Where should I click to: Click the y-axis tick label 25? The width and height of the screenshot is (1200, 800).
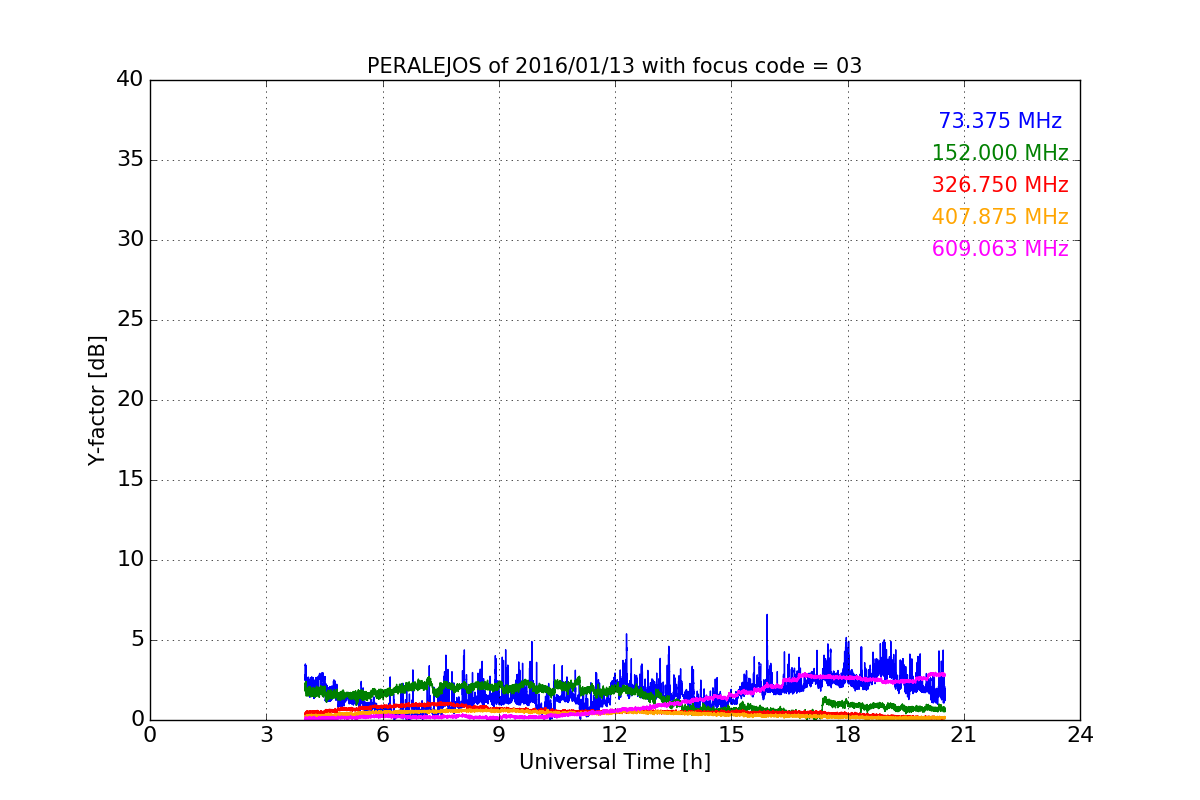(130, 320)
